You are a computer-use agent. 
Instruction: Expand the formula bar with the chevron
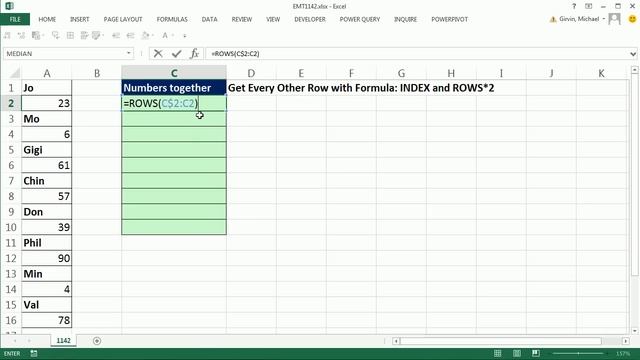point(633,53)
